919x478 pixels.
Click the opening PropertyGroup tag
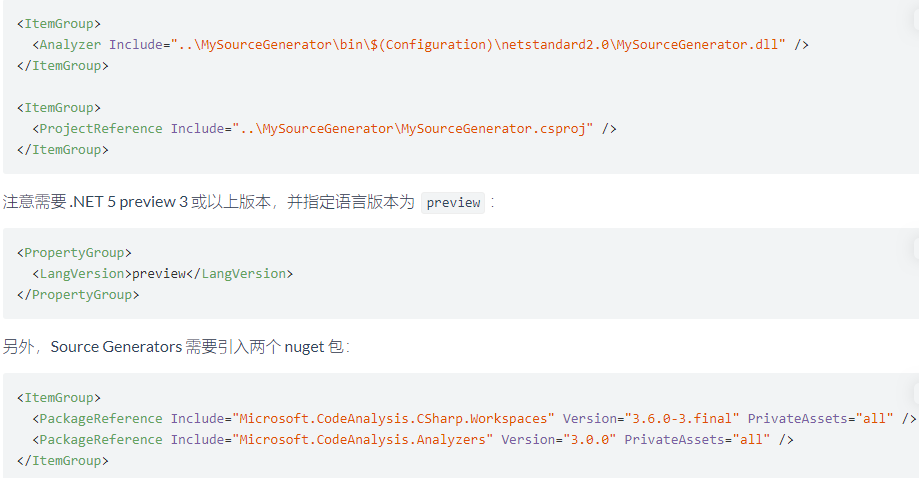click(74, 253)
